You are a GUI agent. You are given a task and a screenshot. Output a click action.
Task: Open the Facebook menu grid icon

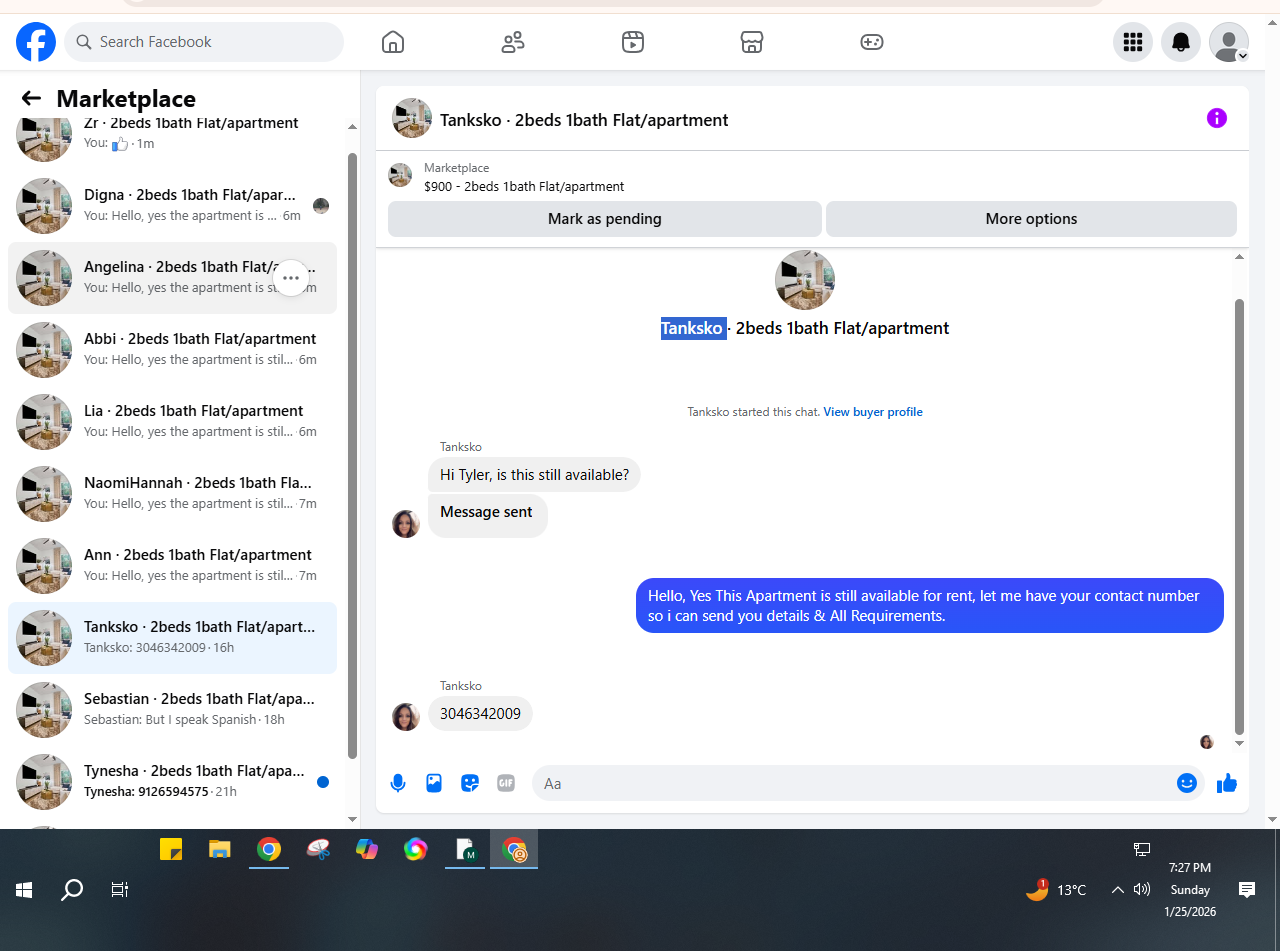coord(1133,42)
